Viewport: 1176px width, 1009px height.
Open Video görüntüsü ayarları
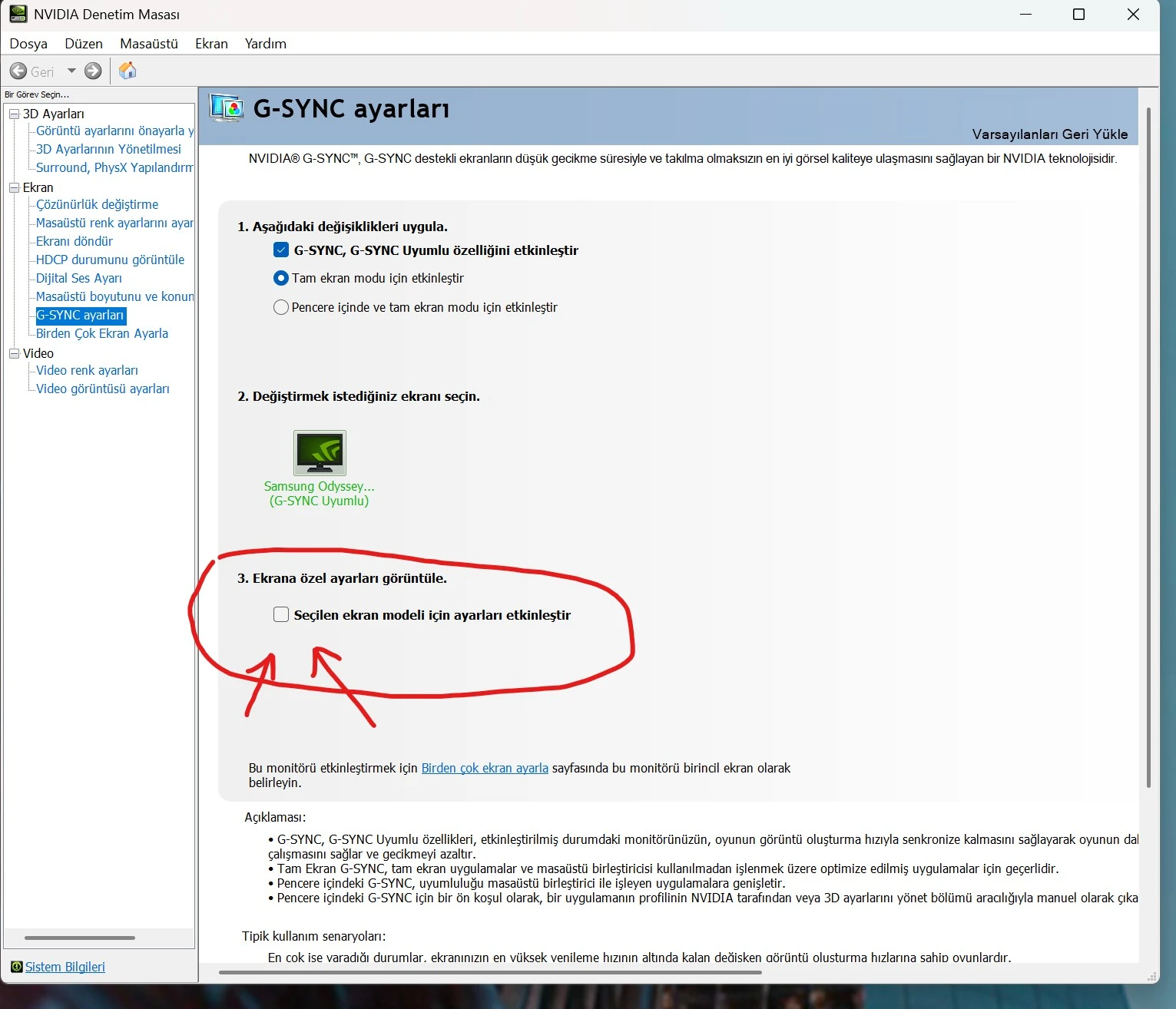coord(103,389)
